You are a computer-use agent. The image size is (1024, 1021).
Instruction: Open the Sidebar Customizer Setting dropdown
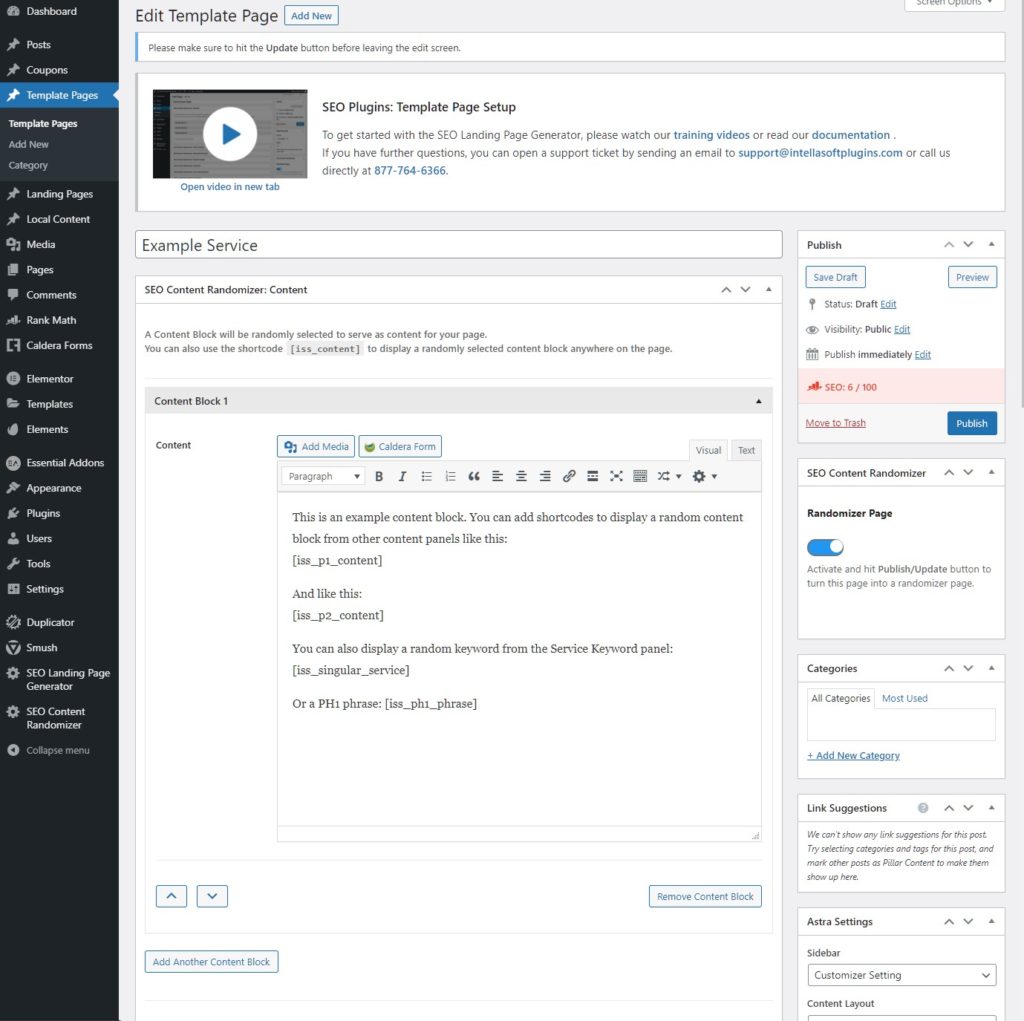901,975
